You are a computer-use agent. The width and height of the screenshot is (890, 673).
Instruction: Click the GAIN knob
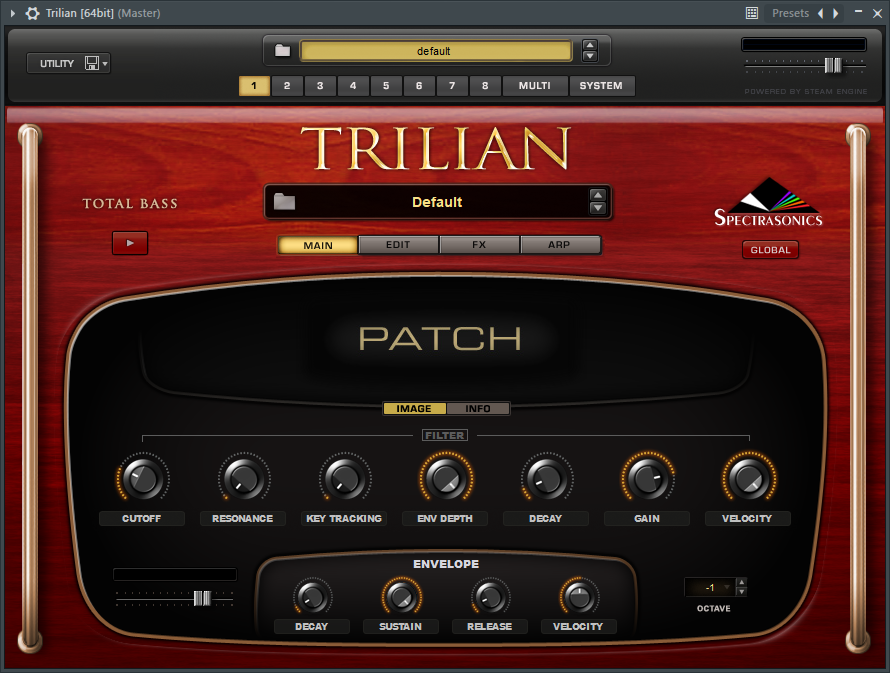pos(648,479)
